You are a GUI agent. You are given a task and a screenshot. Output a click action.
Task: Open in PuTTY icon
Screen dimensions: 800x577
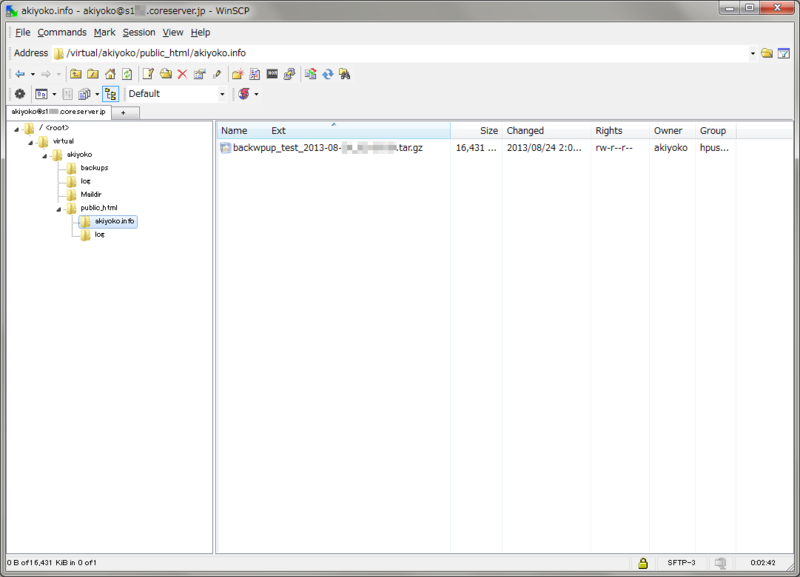click(289, 74)
